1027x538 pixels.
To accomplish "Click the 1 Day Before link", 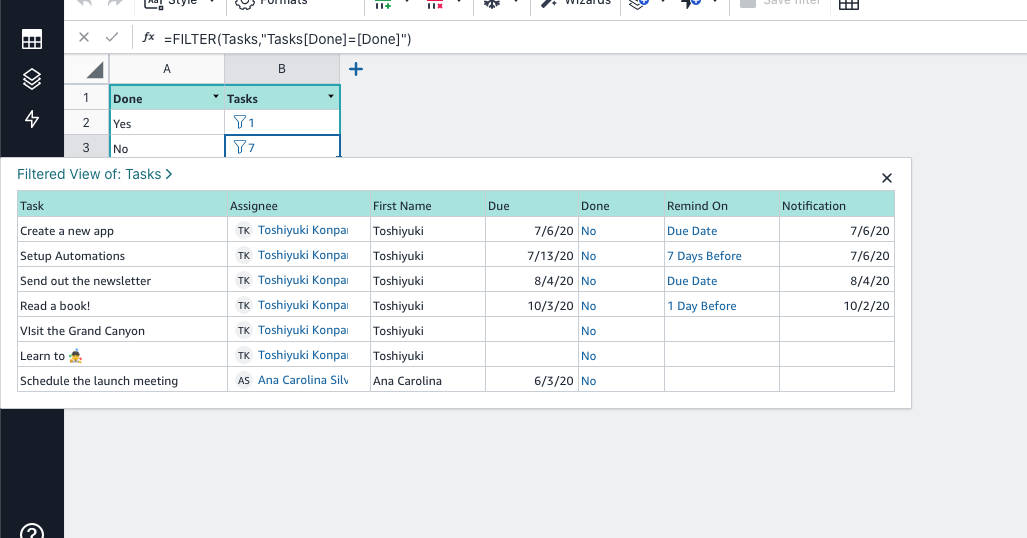I will pos(701,306).
